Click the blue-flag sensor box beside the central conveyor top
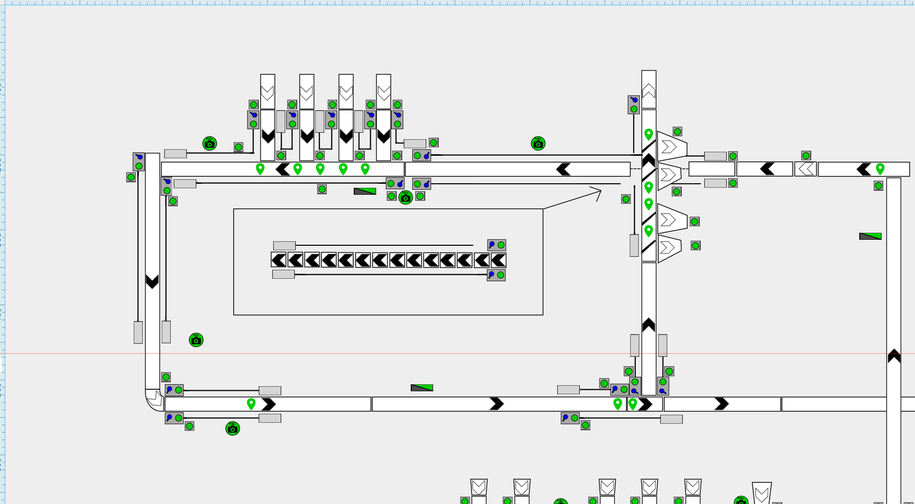This screenshot has height=504, width=915. (x=634, y=104)
